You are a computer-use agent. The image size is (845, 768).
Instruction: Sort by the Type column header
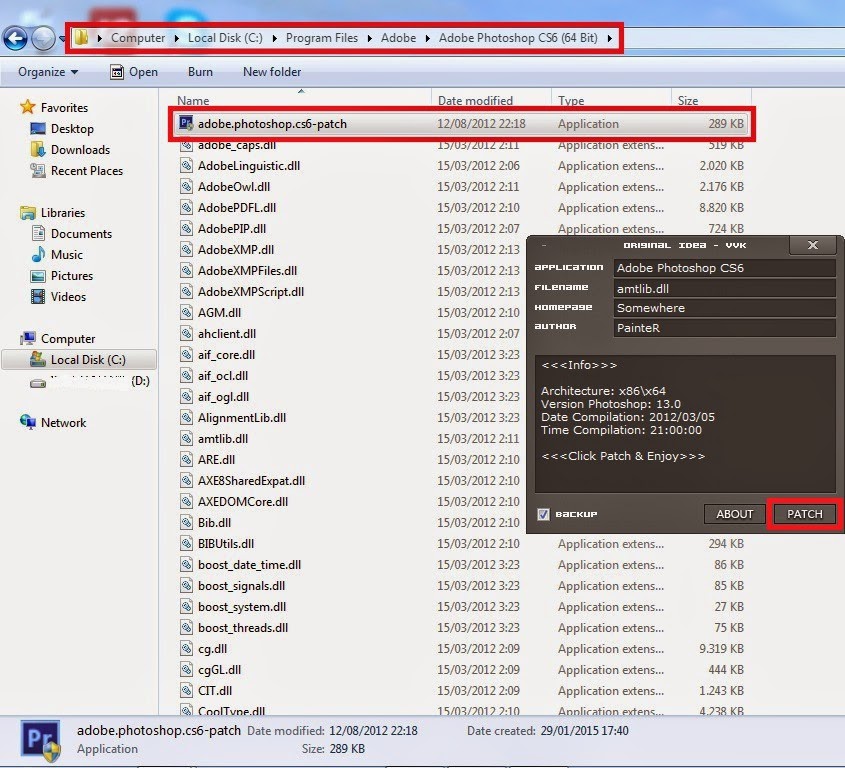571,101
